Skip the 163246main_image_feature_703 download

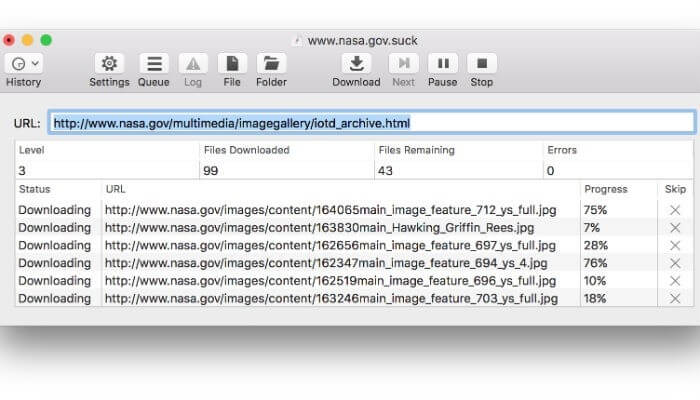675,298
